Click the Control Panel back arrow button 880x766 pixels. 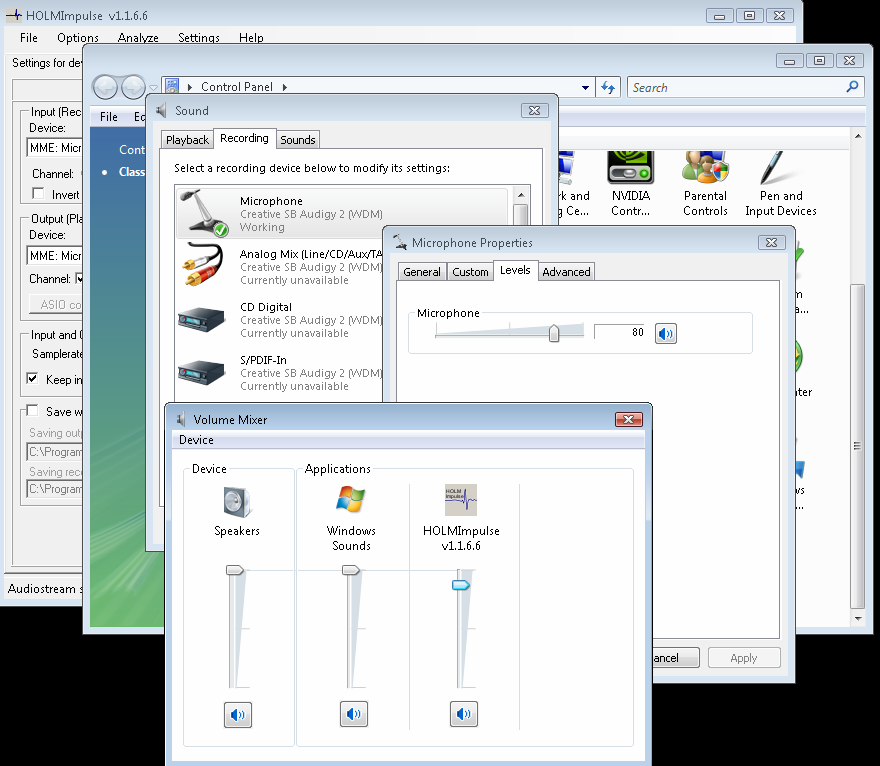pyautogui.click(x=105, y=88)
